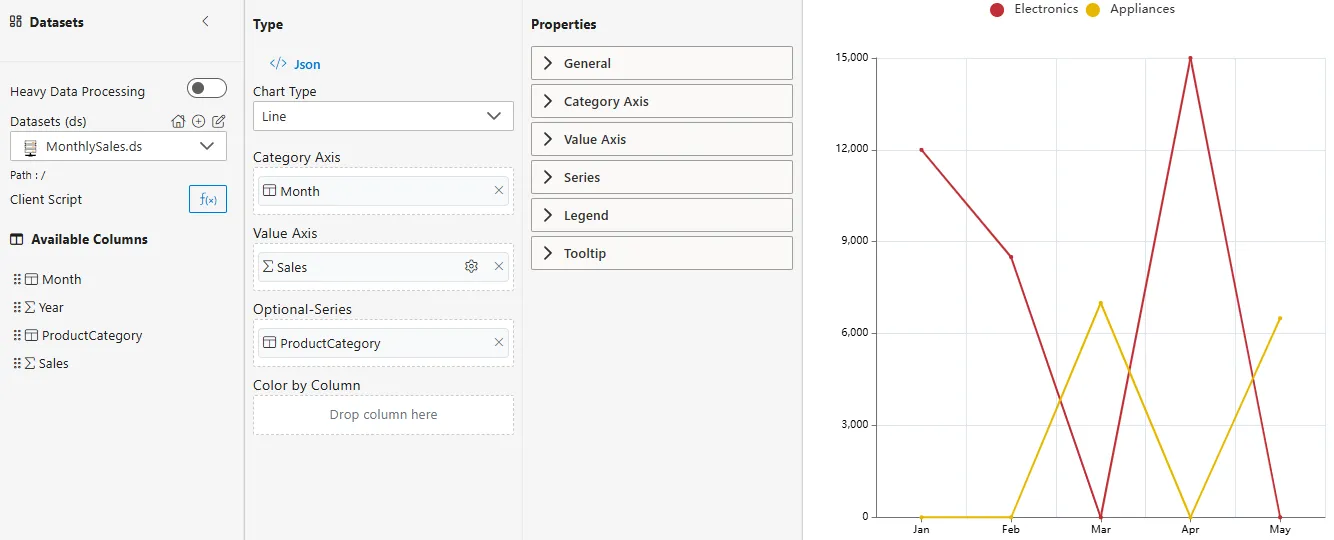Open the Client Script f(x) editor
This screenshot has height=540, width=1334.
coord(208,199)
